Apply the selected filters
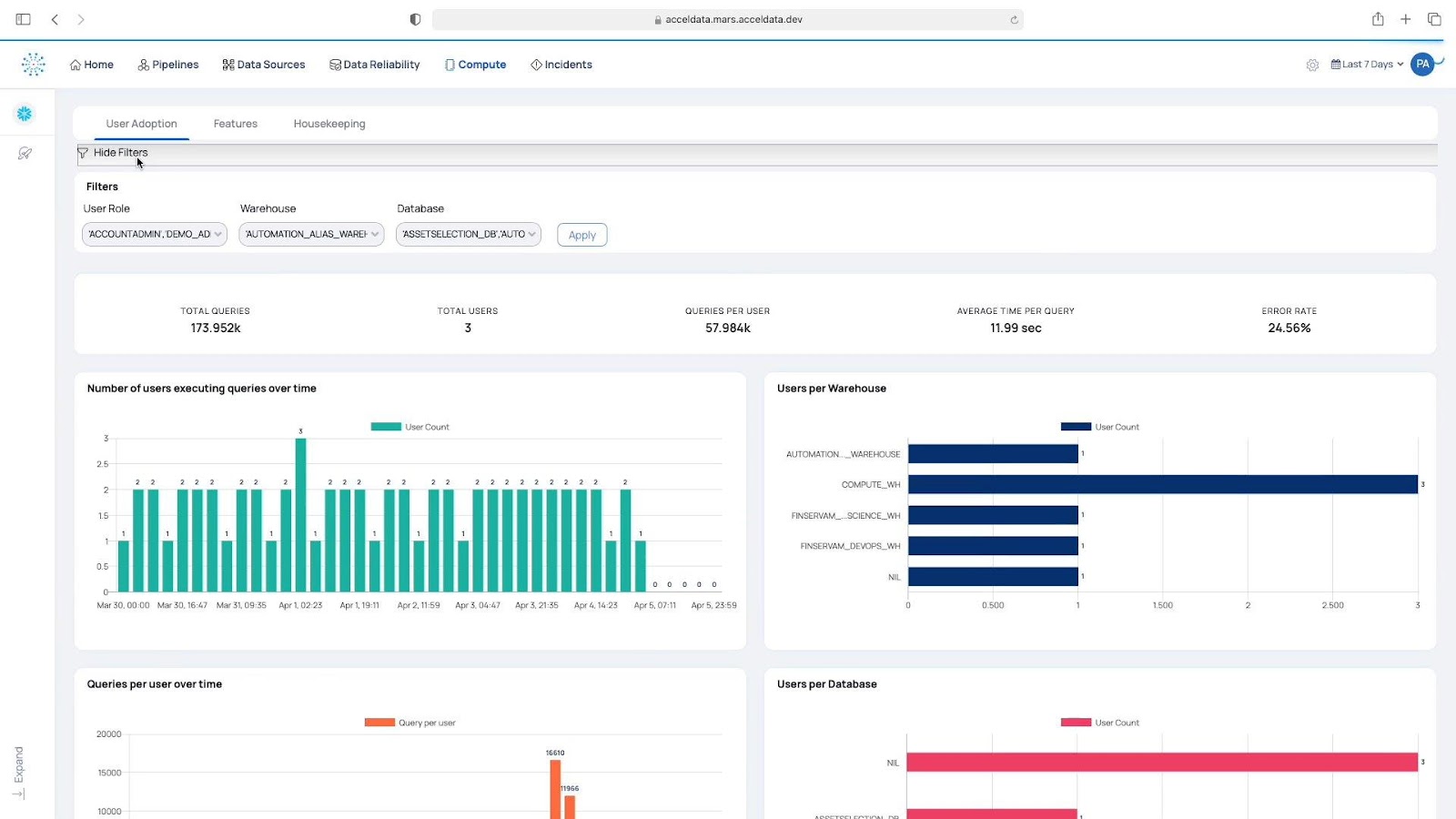 coord(581,235)
